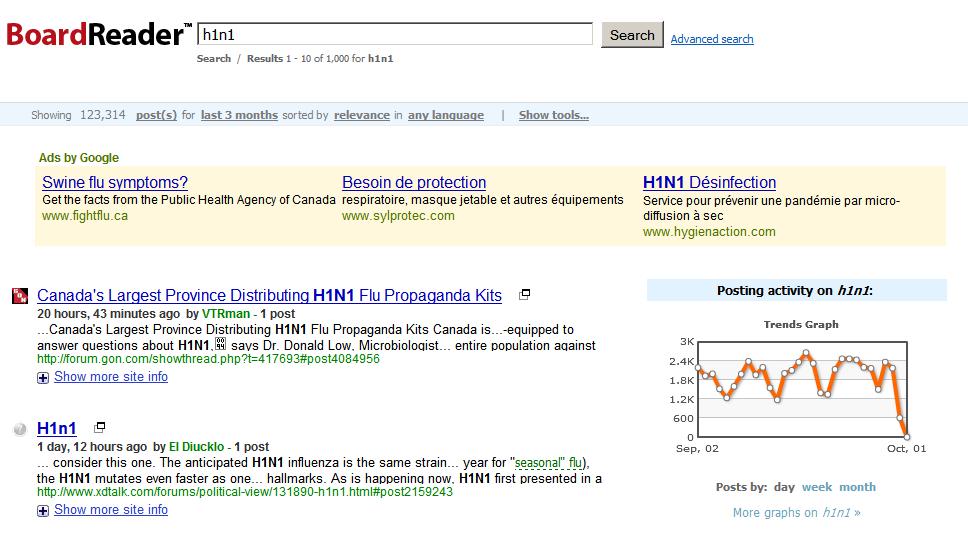Open new-window icon next to H1n1 title

tap(99, 427)
